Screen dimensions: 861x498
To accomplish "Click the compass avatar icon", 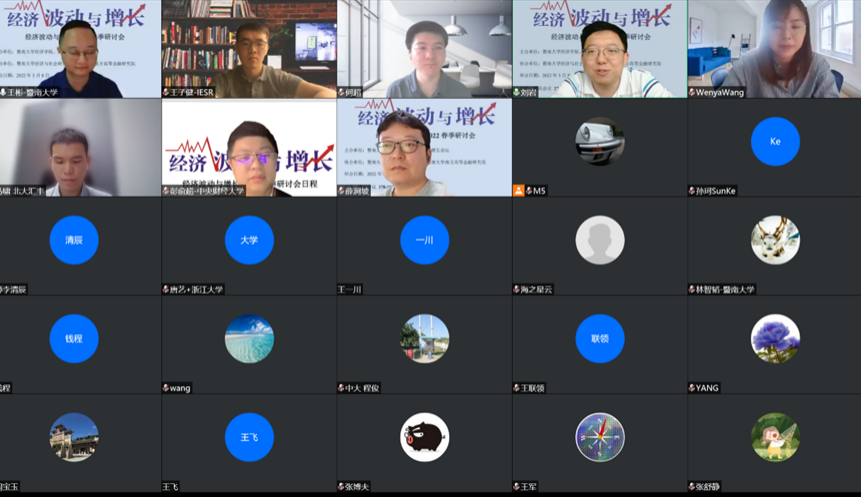I will (600, 437).
